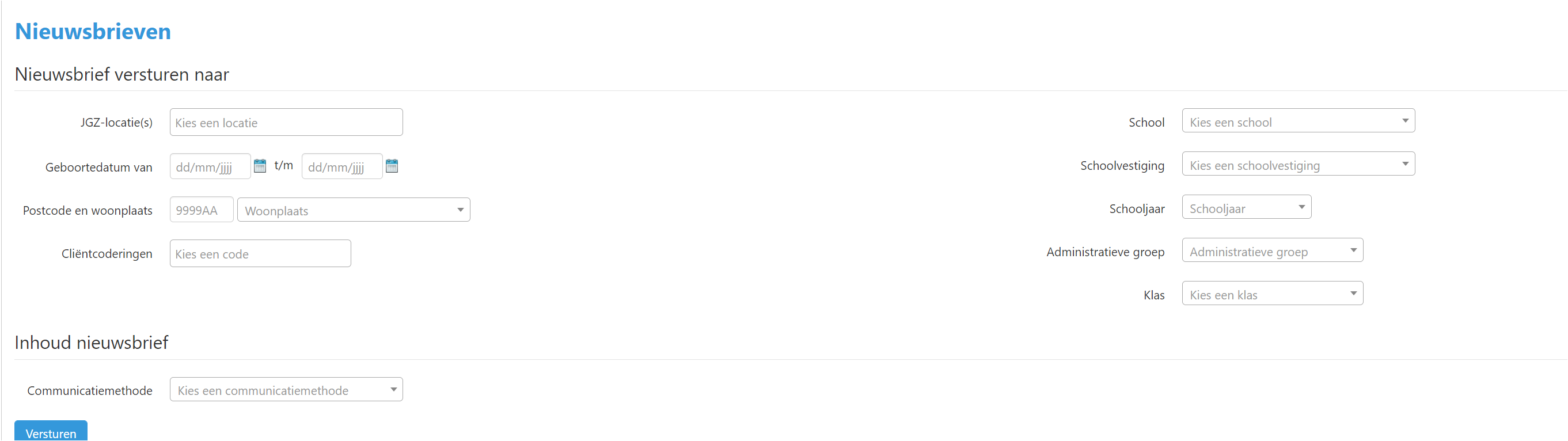Open the Kies een klas dropdown
Image resolution: width=1568 pixels, height=441 pixels.
(x=1272, y=294)
